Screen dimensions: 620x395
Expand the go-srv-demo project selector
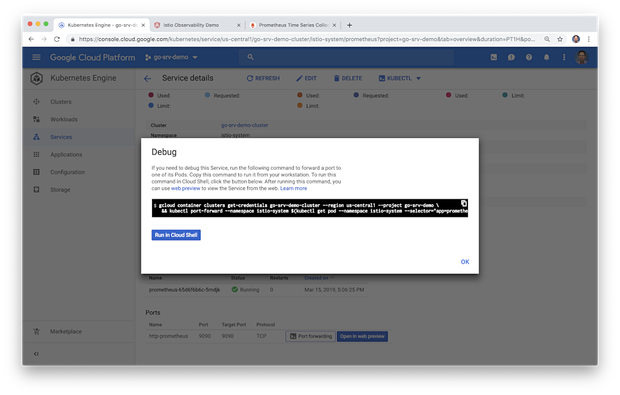[171, 57]
